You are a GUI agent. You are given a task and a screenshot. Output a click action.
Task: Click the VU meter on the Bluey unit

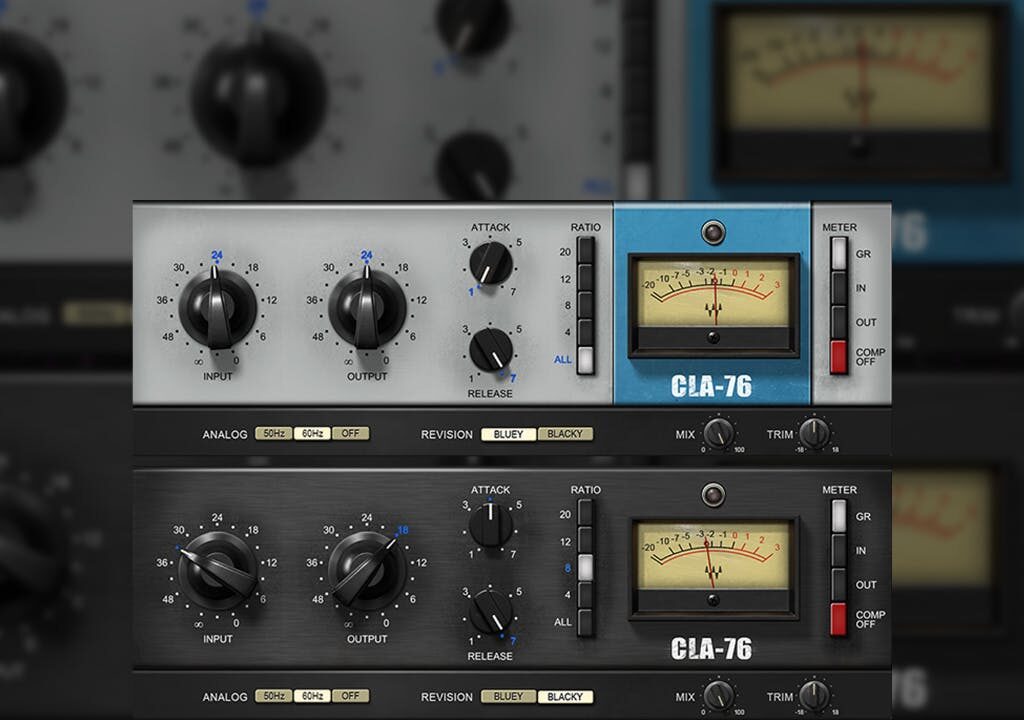tap(713, 306)
